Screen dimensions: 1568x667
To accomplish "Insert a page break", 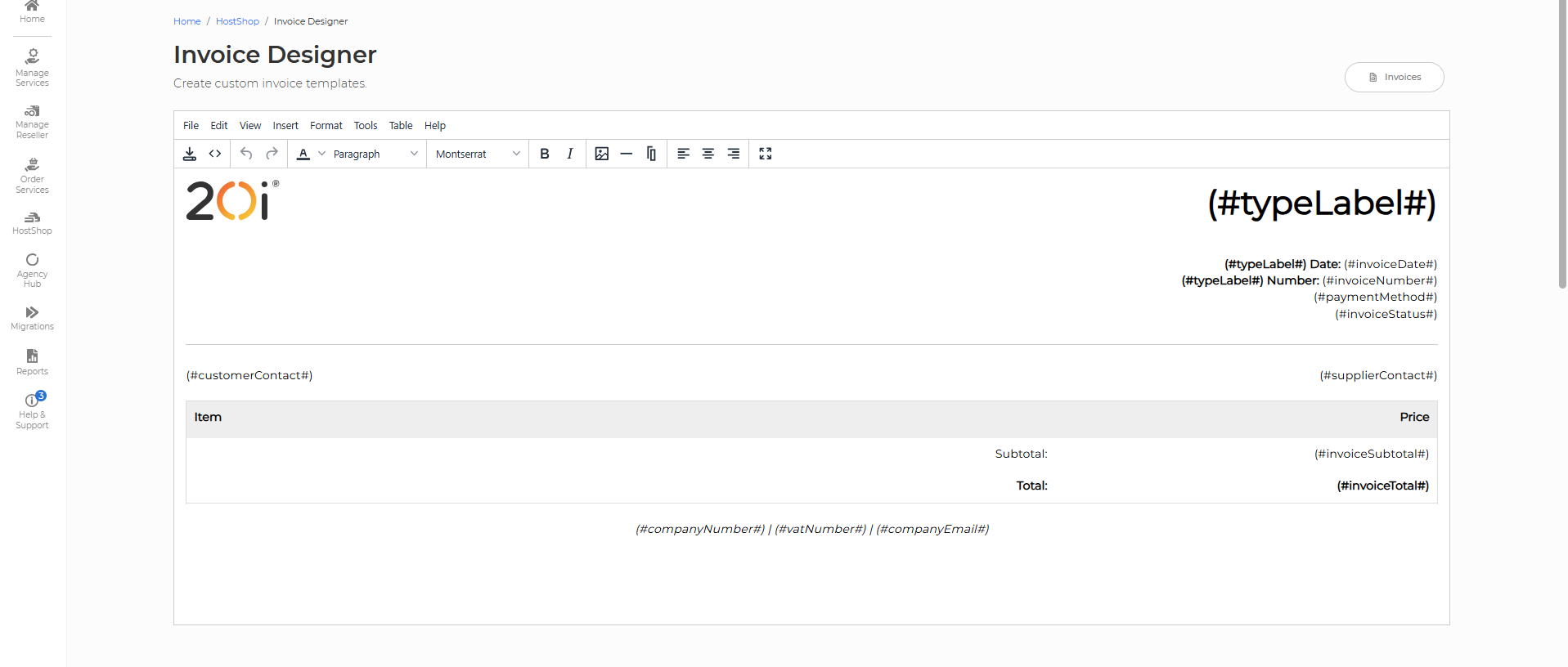I will click(651, 154).
